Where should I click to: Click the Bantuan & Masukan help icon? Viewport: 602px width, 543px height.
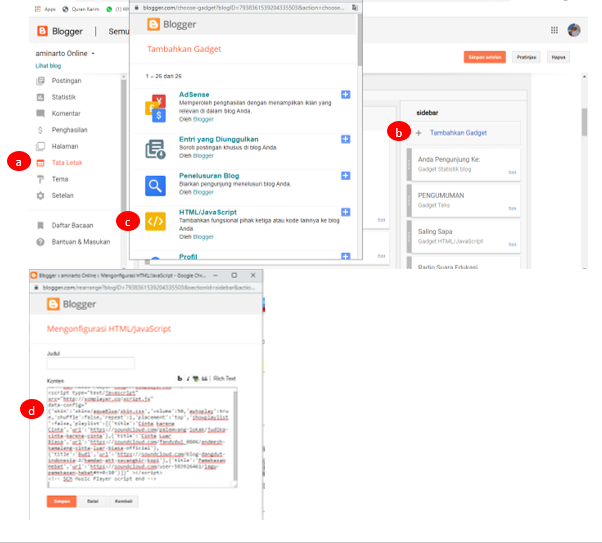(x=40, y=242)
